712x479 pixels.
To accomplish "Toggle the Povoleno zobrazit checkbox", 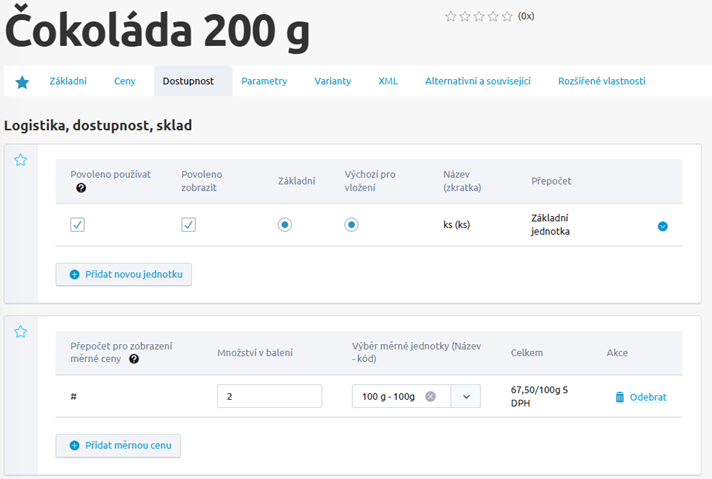I will pos(188,225).
